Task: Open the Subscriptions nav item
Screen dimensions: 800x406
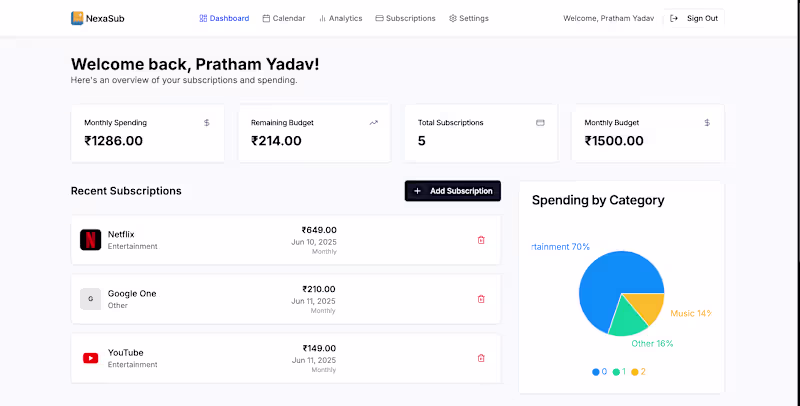Action: point(405,18)
